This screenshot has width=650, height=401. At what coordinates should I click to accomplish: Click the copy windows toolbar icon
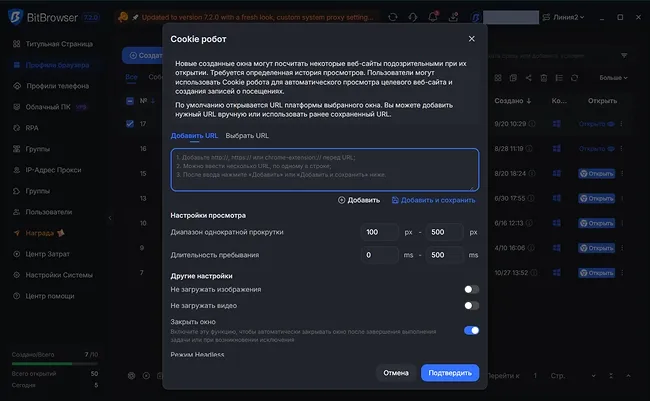(513, 78)
